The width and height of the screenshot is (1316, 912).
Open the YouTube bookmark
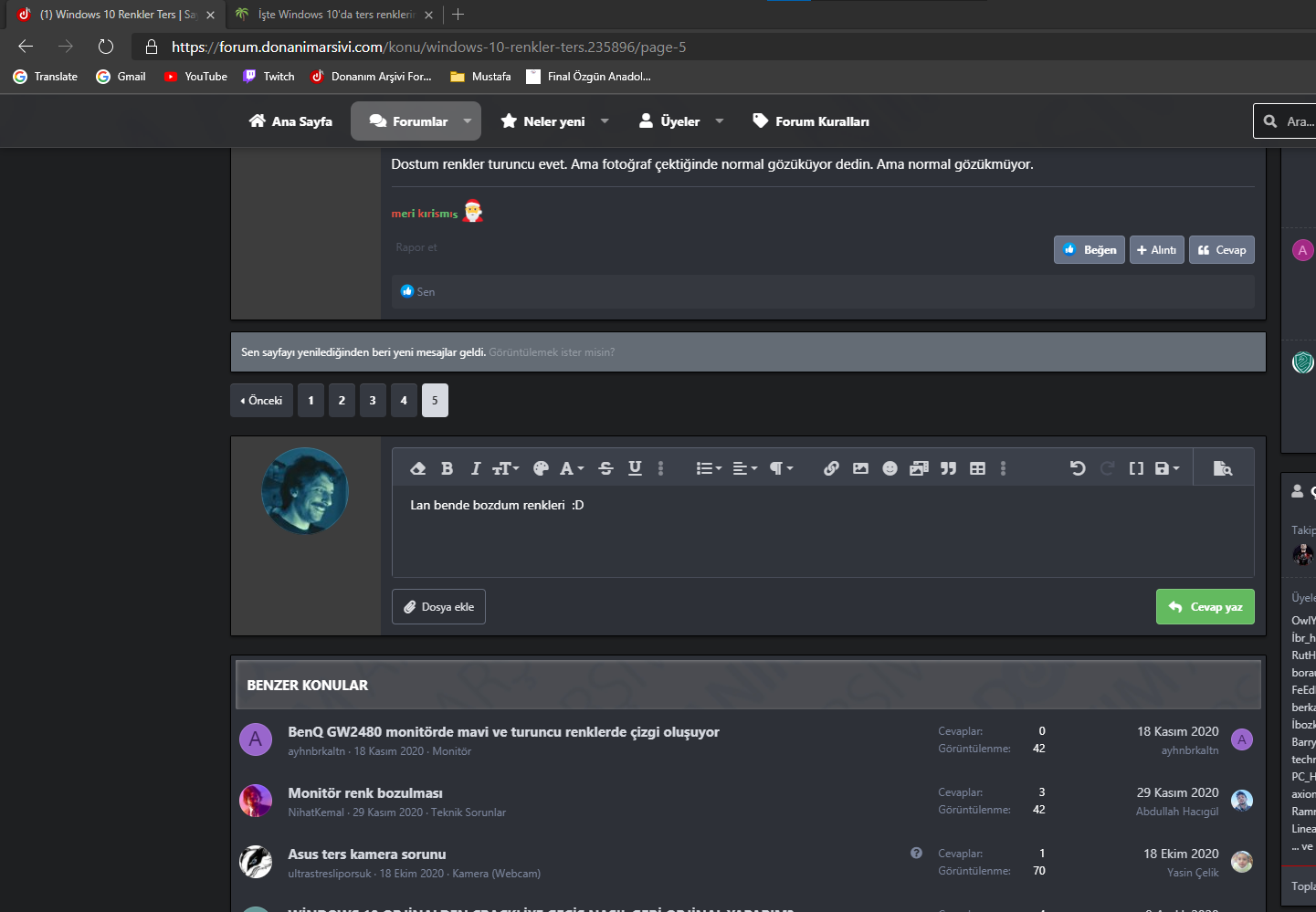point(195,77)
